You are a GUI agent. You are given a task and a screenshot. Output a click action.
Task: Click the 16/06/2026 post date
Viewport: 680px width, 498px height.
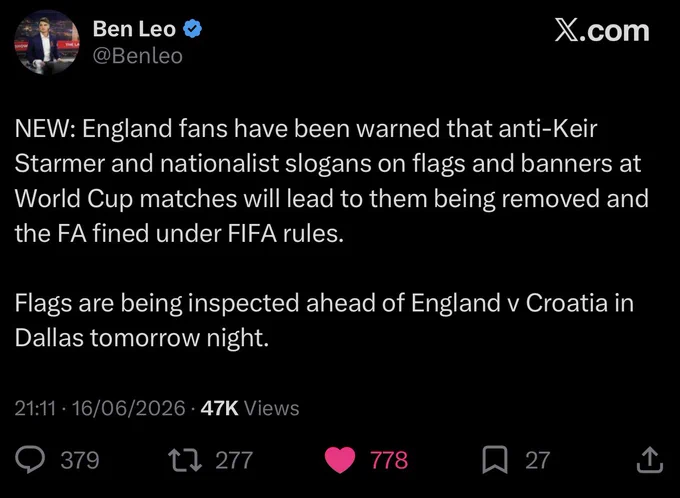[x=128, y=408]
